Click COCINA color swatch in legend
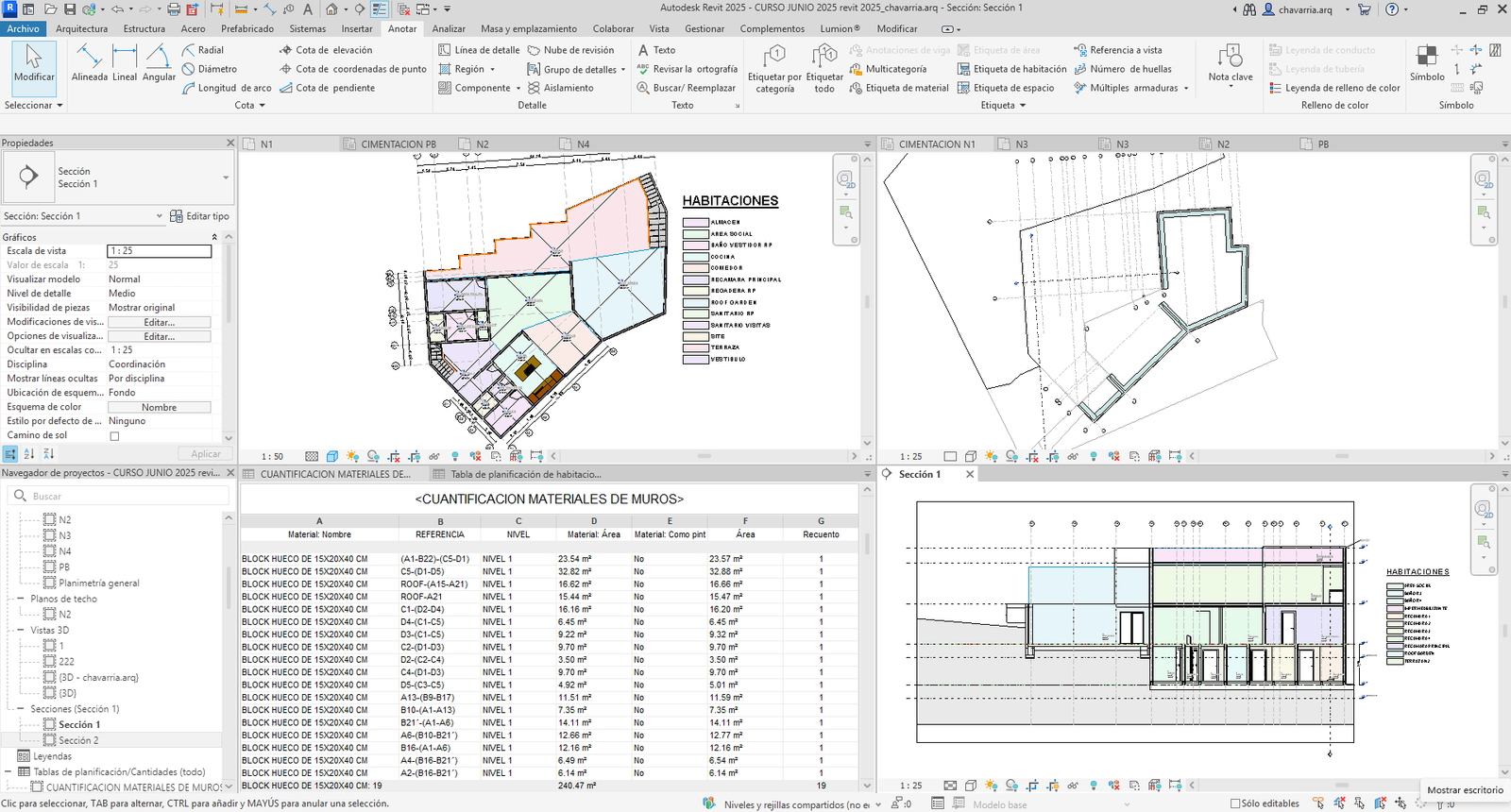Viewport: 1511px width, 812px height. (x=696, y=257)
